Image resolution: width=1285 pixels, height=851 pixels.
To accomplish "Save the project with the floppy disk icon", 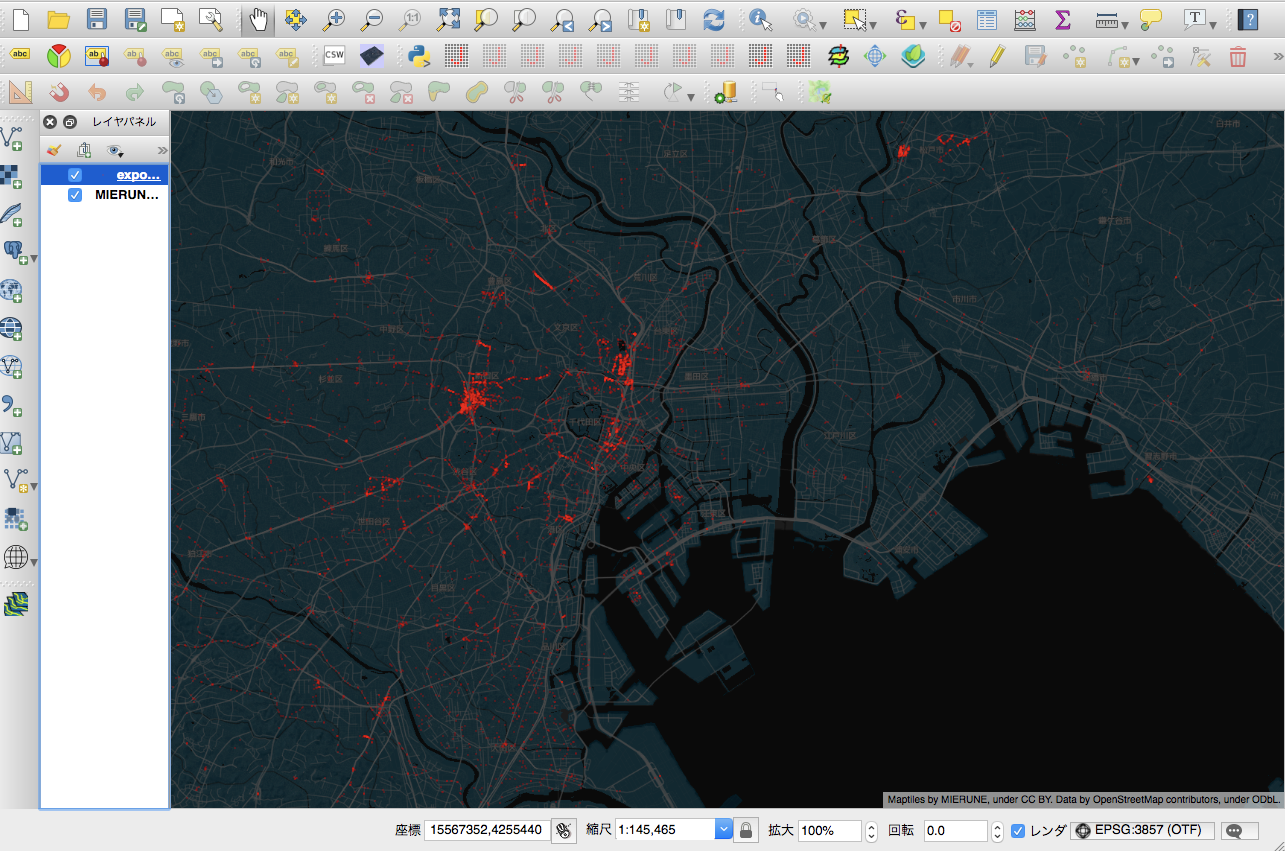I will point(97,19).
